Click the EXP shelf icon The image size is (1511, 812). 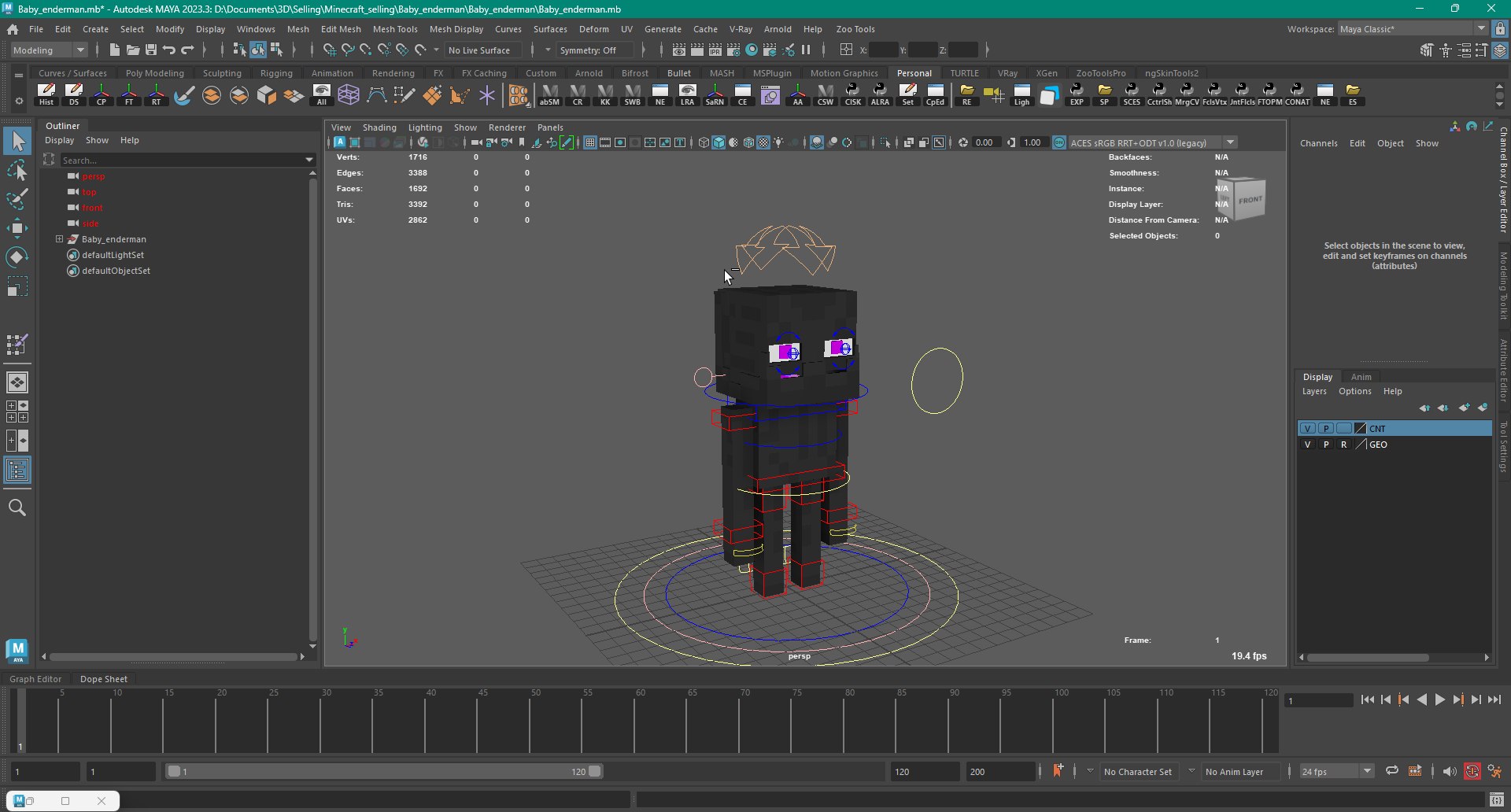point(1076,94)
